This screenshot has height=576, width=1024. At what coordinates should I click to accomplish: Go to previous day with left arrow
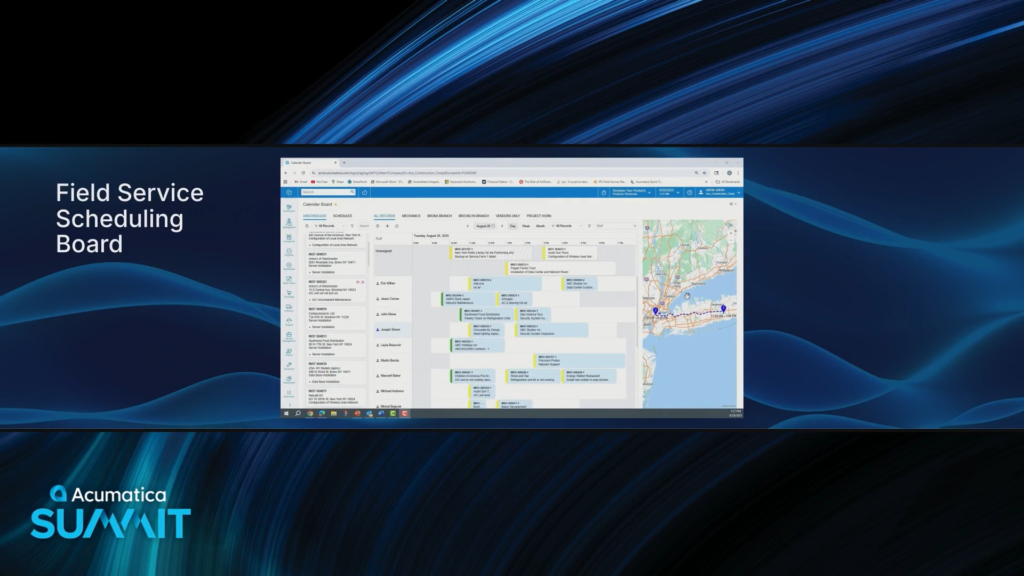466,226
